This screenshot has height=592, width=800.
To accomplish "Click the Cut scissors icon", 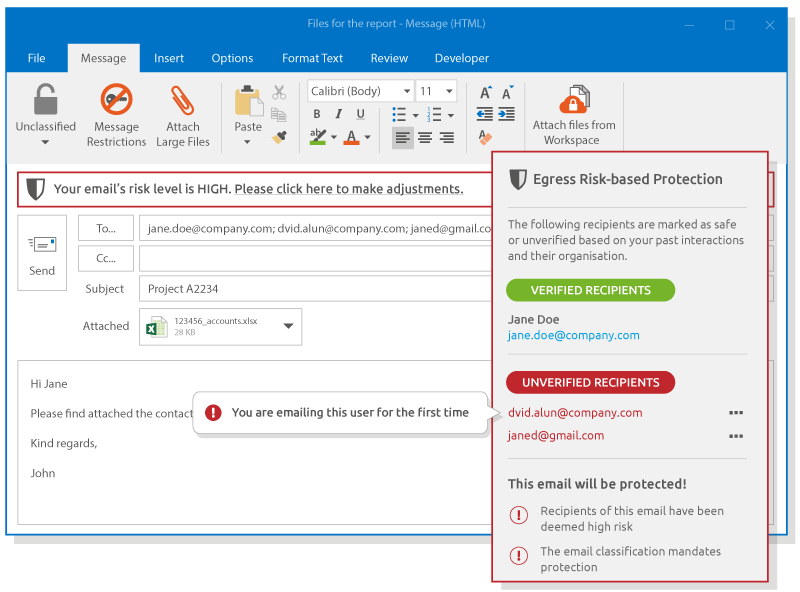I will pyautogui.click(x=279, y=92).
